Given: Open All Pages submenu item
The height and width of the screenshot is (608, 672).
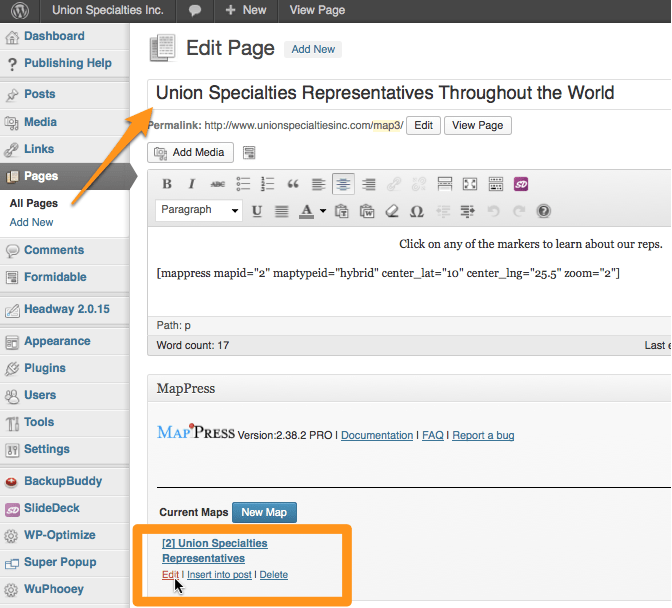Looking at the screenshot, I should pos(34,203).
